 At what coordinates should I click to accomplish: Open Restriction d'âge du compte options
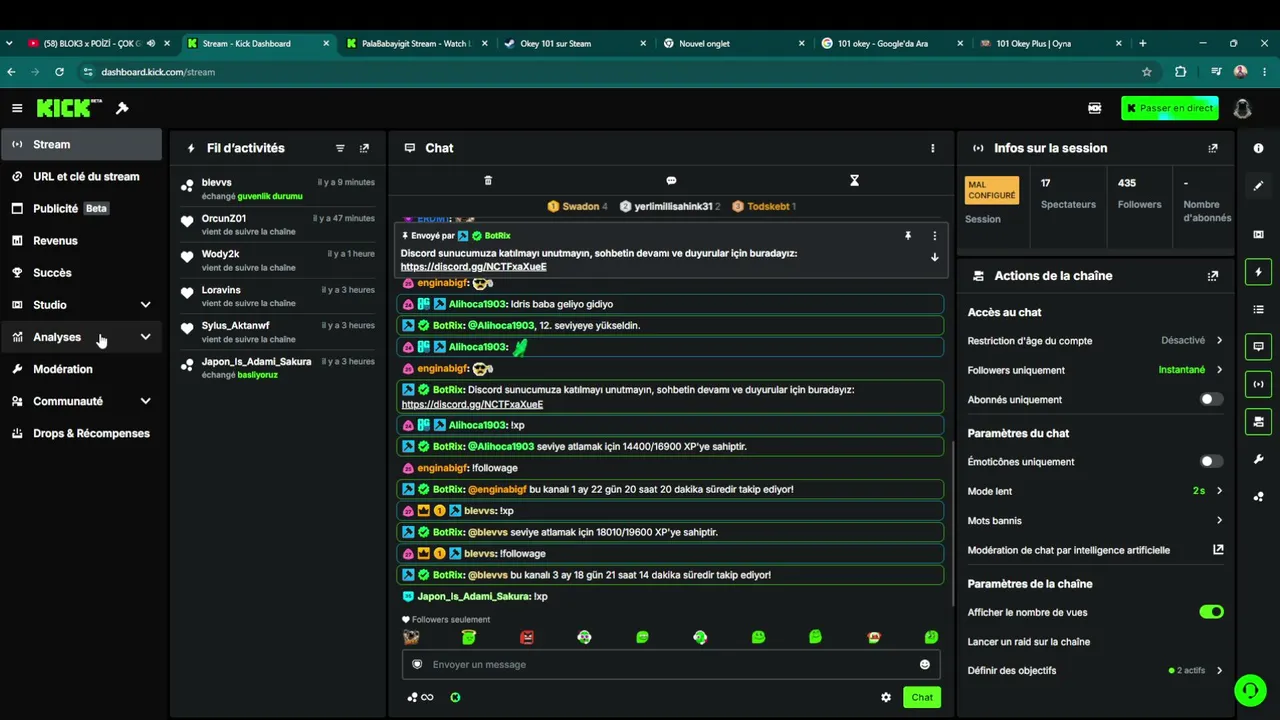point(1095,341)
